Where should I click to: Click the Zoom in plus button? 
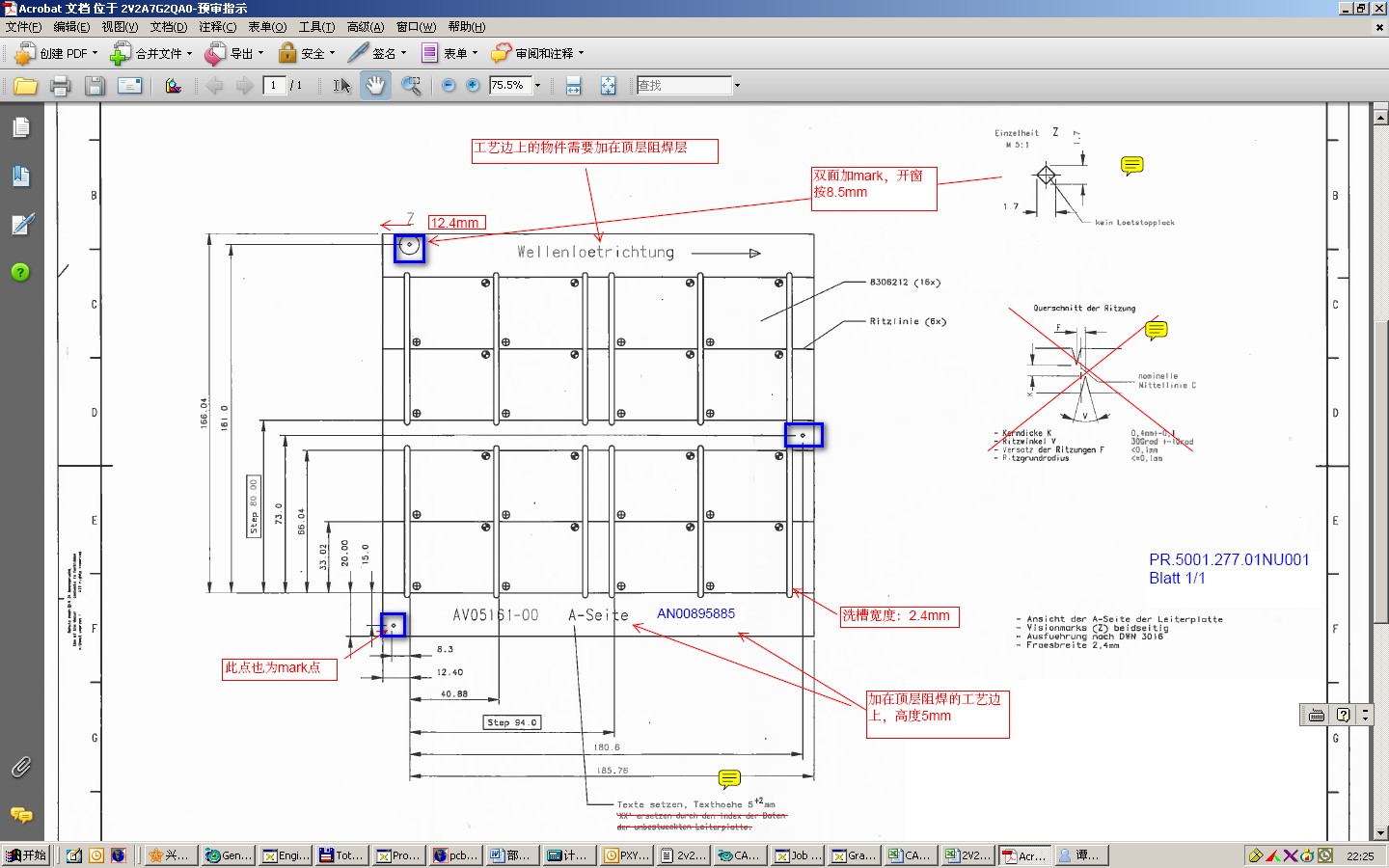[473, 86]
